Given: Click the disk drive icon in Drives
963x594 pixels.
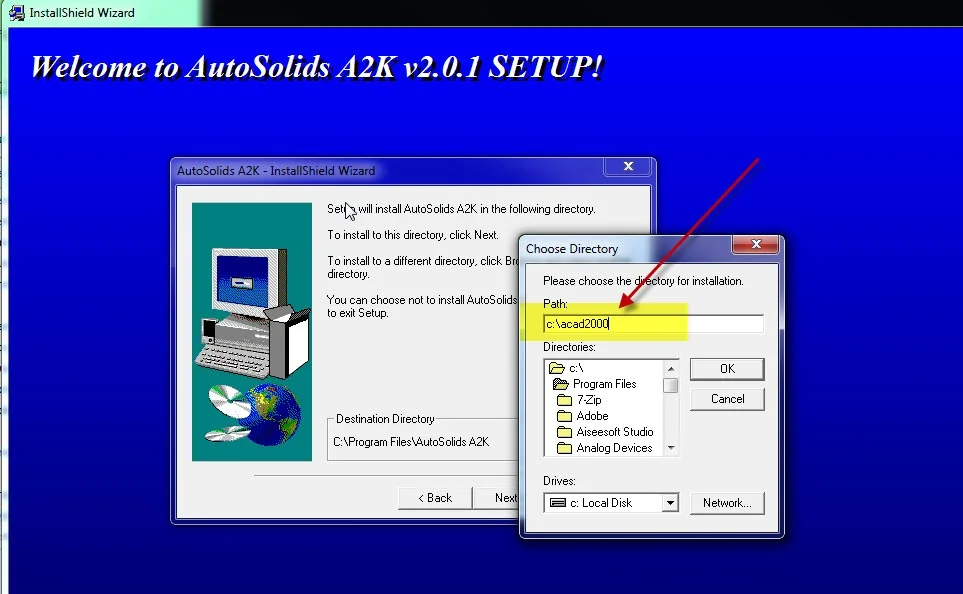Looking at the screenshot, I should (x=558, y=502).
